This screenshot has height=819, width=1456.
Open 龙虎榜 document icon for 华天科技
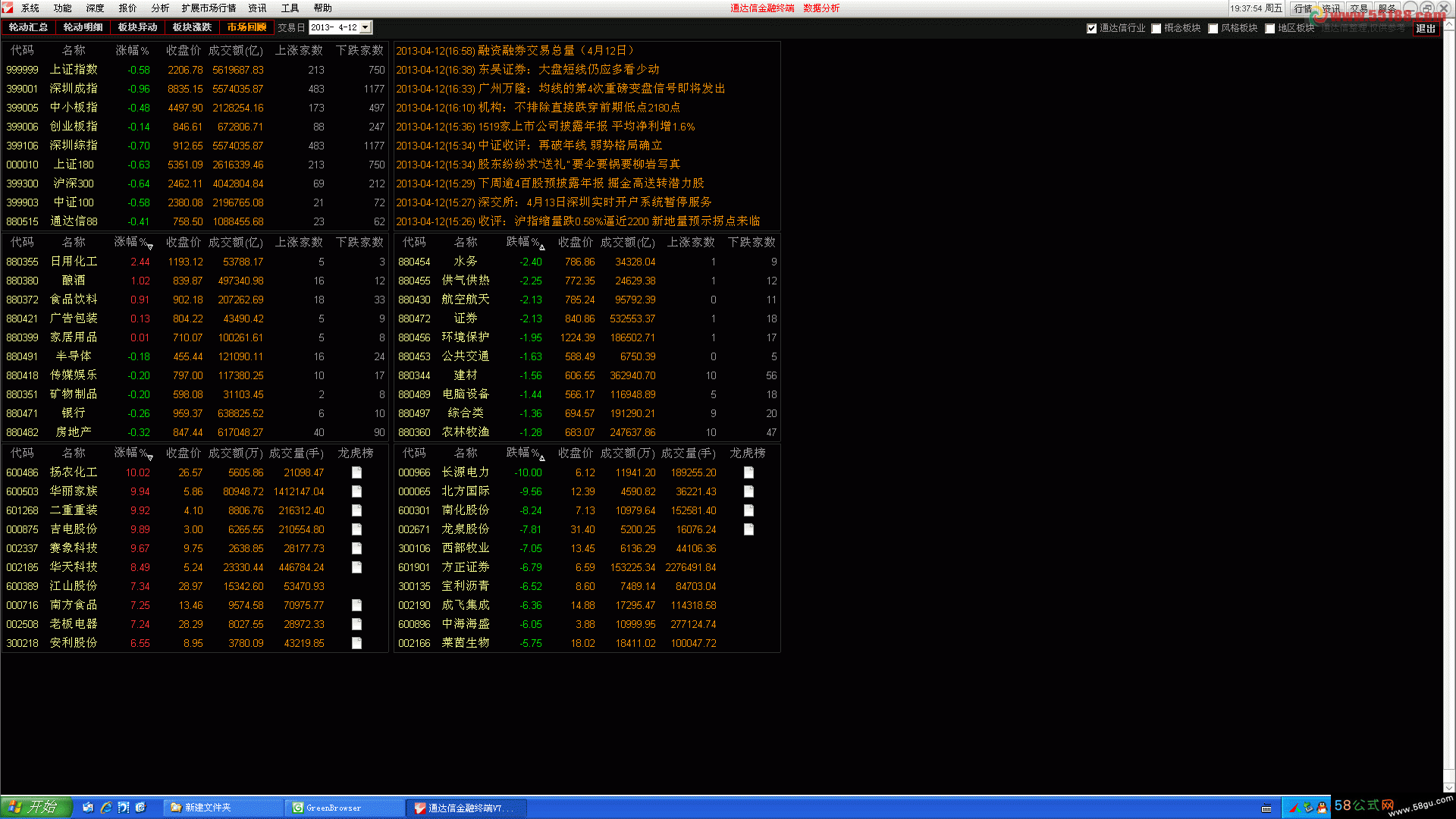(x=356, y=567)
